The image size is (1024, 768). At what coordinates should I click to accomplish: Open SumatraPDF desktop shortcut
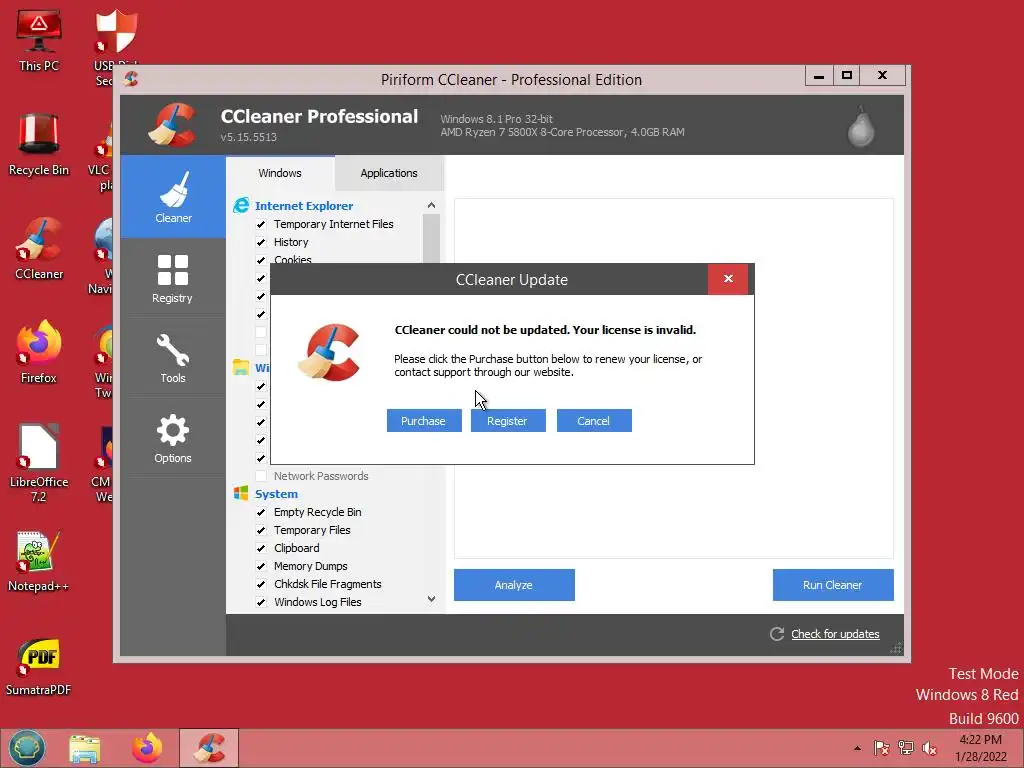coord(39,664)
